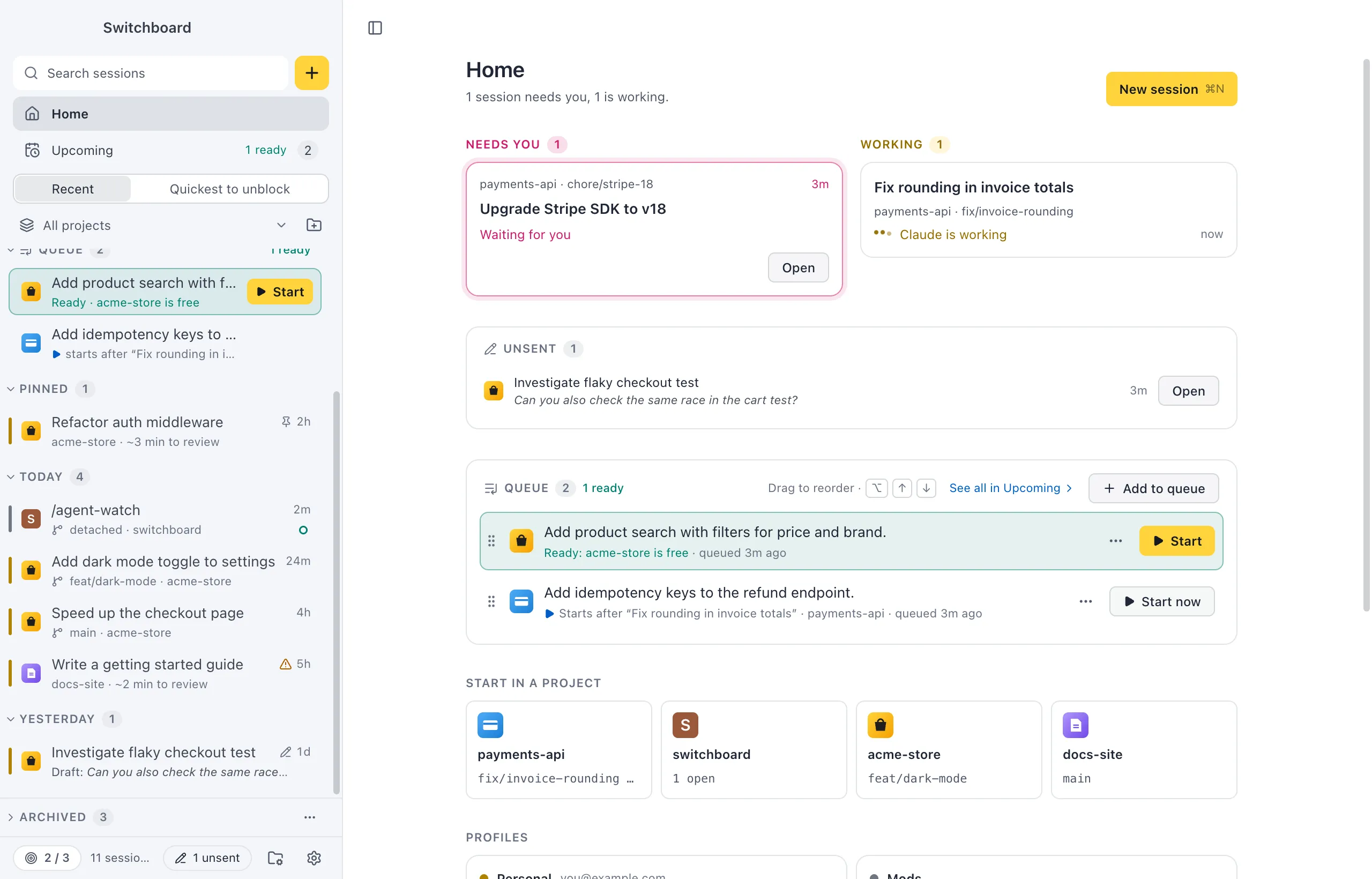
Task: Select the Recent sort option
Action: (x=72, y=189)
